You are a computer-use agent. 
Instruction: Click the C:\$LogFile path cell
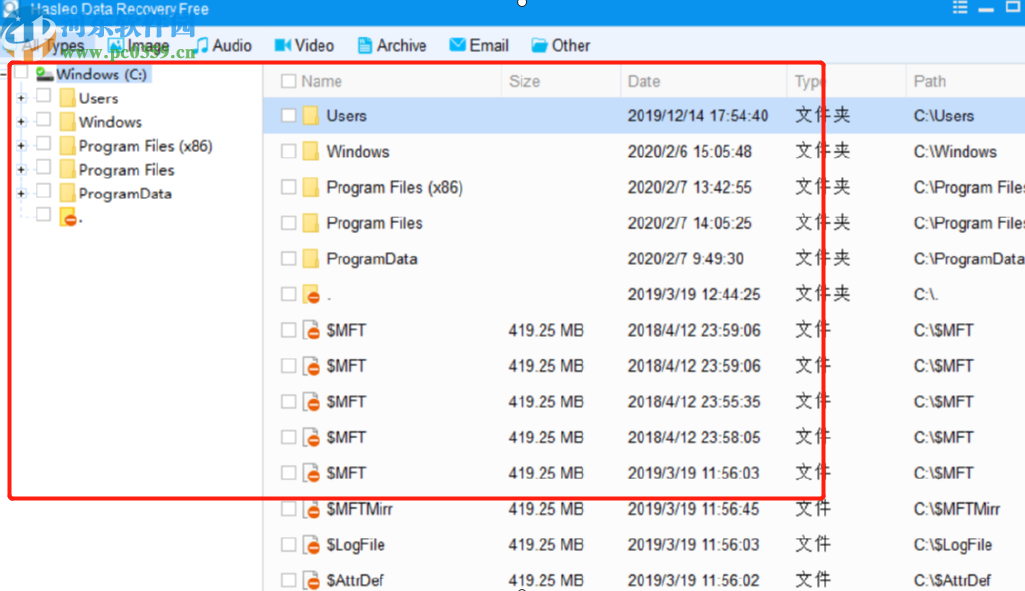tap(952, 545)
